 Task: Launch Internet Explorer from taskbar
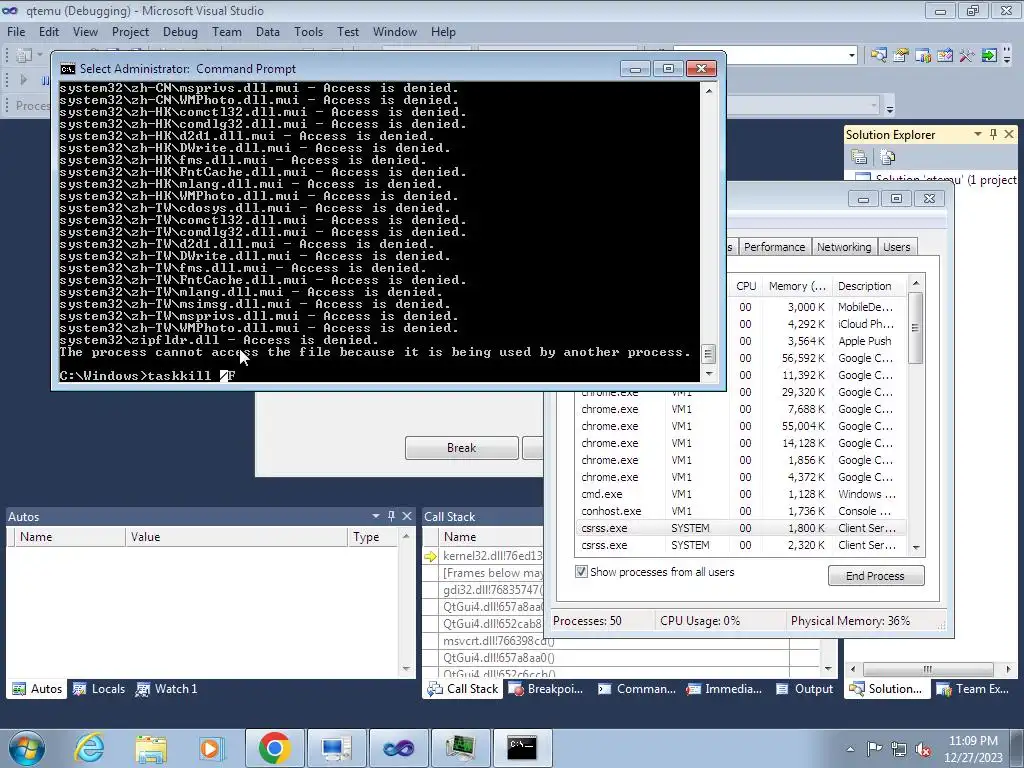click(89, 748)
